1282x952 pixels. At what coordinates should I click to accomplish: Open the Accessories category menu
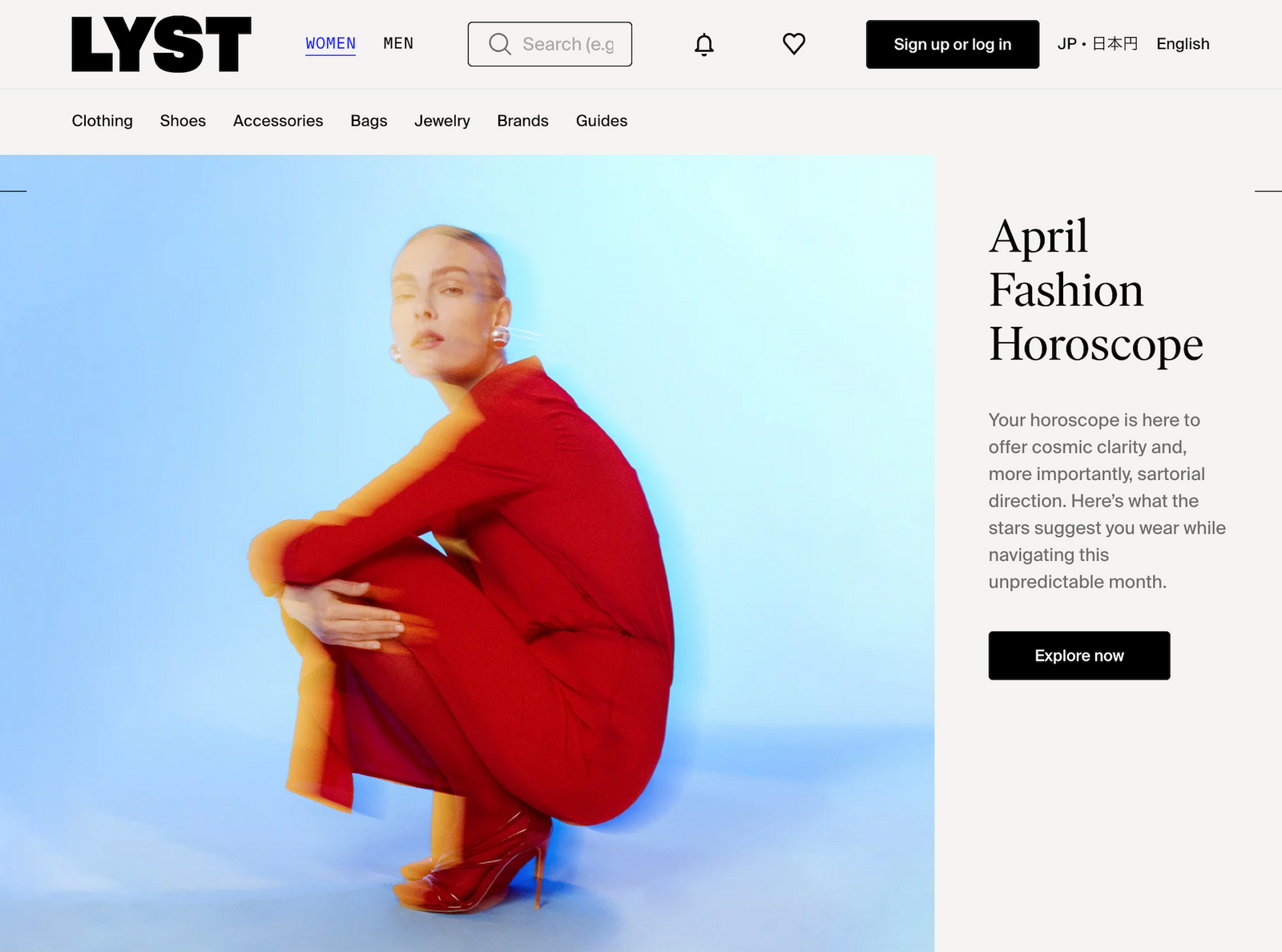pos(278,121)
